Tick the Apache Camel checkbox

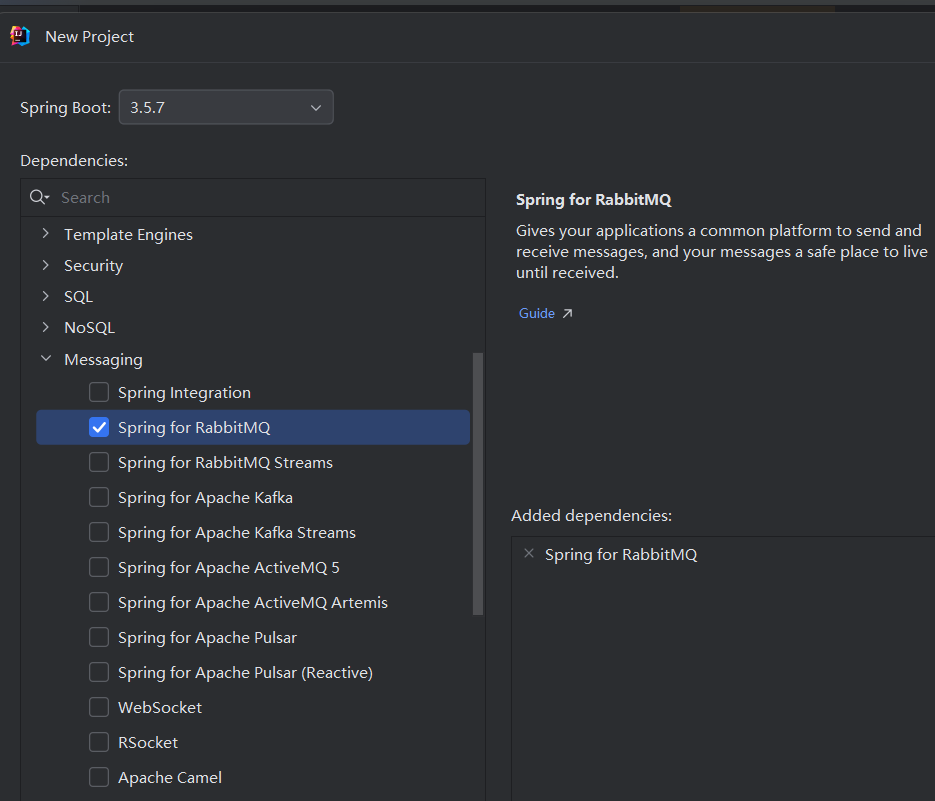[x=99, y=777]
